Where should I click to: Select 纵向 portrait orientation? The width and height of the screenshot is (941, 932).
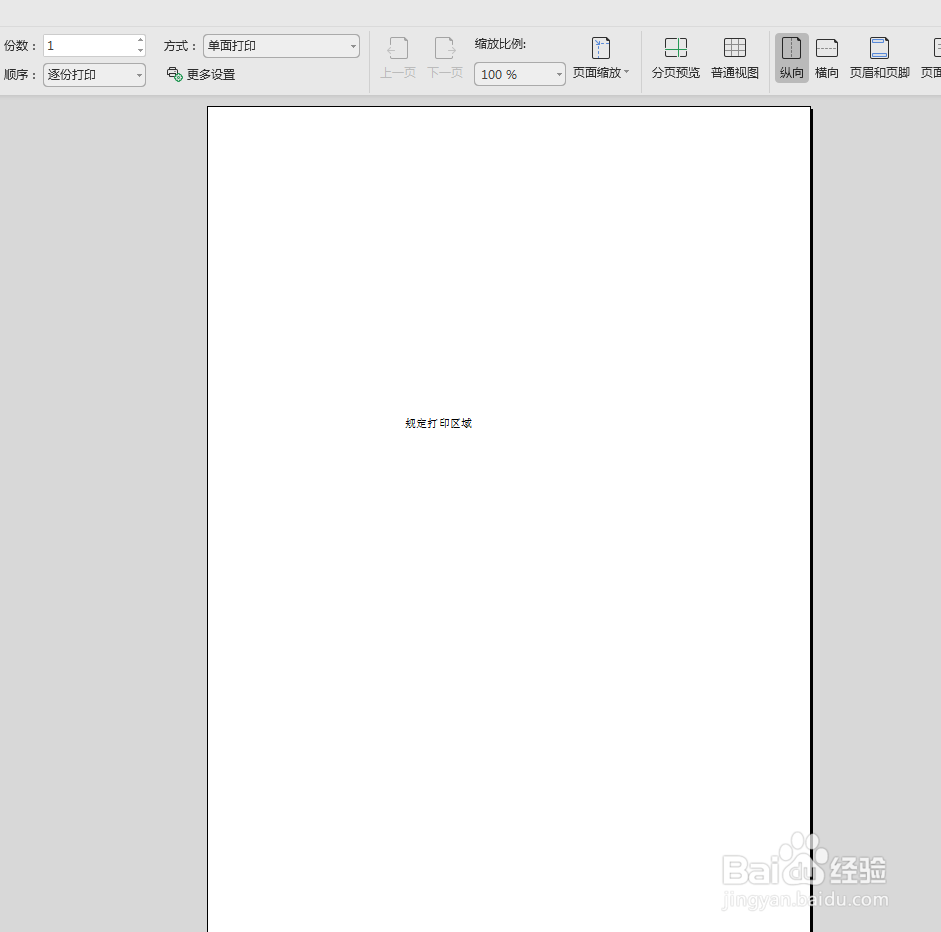click(x=792, y=58)
